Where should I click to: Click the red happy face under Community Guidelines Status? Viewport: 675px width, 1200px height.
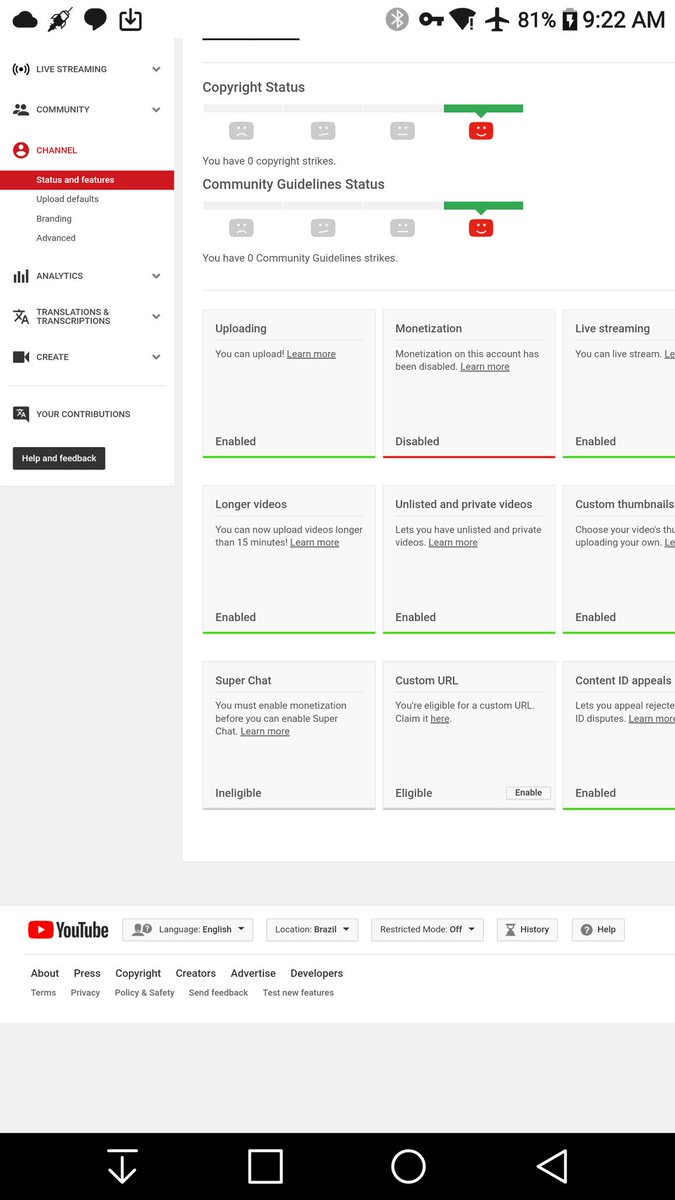(x=481, y=227)
